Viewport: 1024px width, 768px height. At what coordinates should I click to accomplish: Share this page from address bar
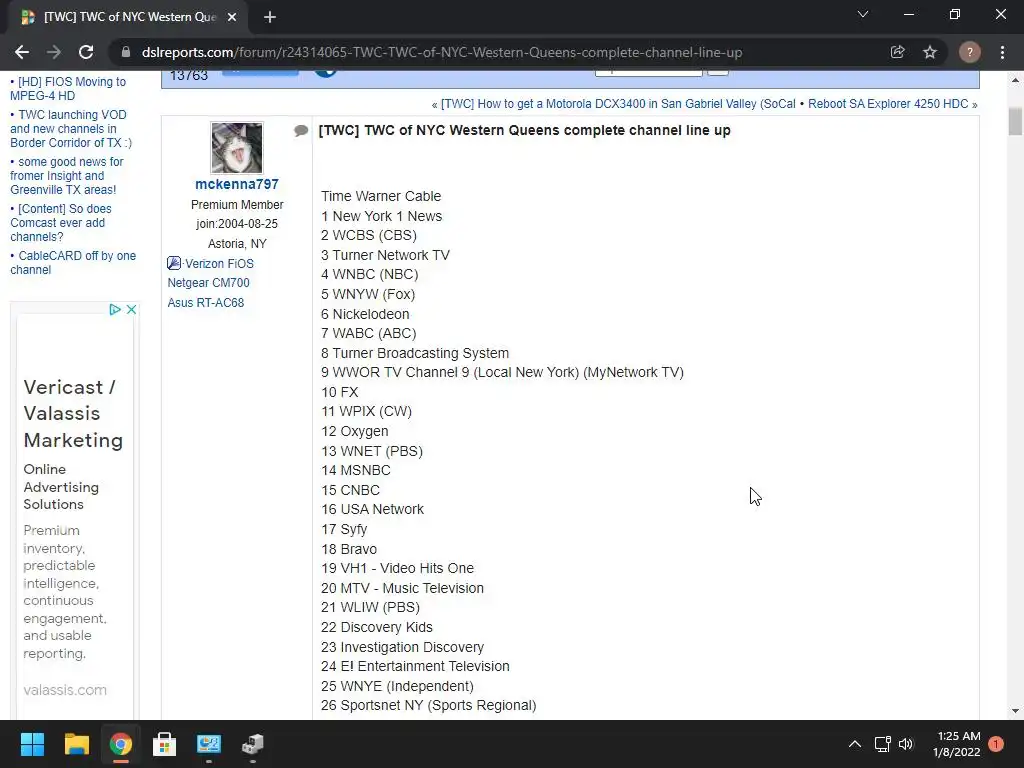[x=897, y=52]
